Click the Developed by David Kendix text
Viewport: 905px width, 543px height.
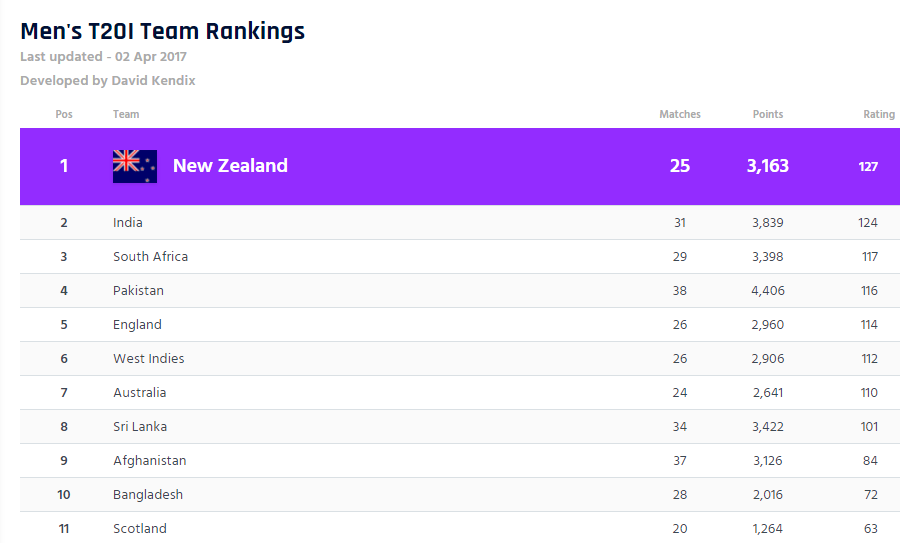108,81
